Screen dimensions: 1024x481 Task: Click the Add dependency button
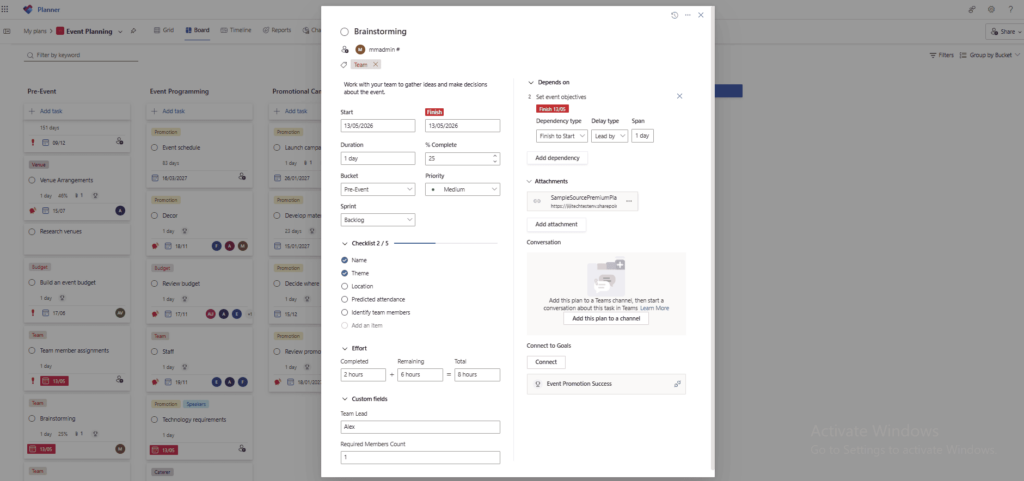(558, 158)
